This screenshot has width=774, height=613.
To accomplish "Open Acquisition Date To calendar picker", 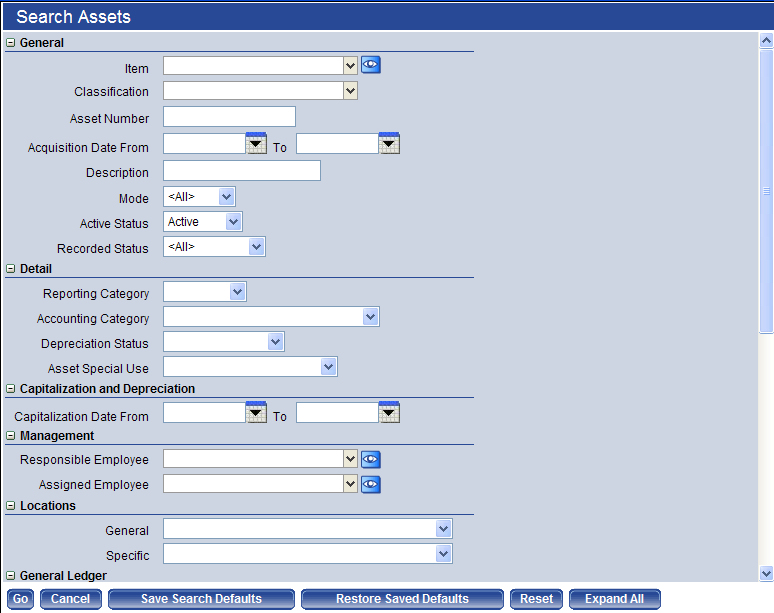I will point(389,144).
